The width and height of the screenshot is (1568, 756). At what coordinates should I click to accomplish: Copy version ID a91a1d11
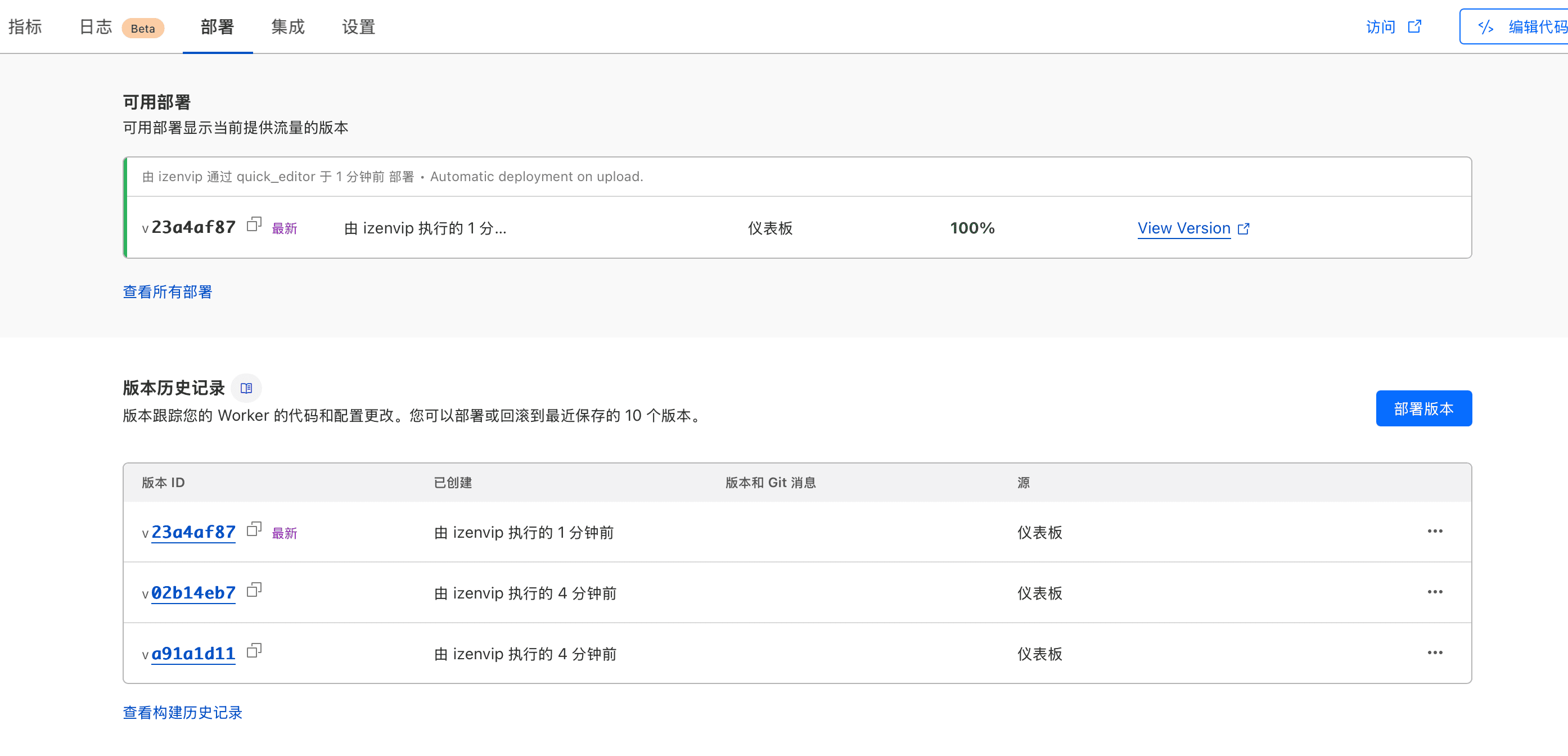[x=254, y=651]
